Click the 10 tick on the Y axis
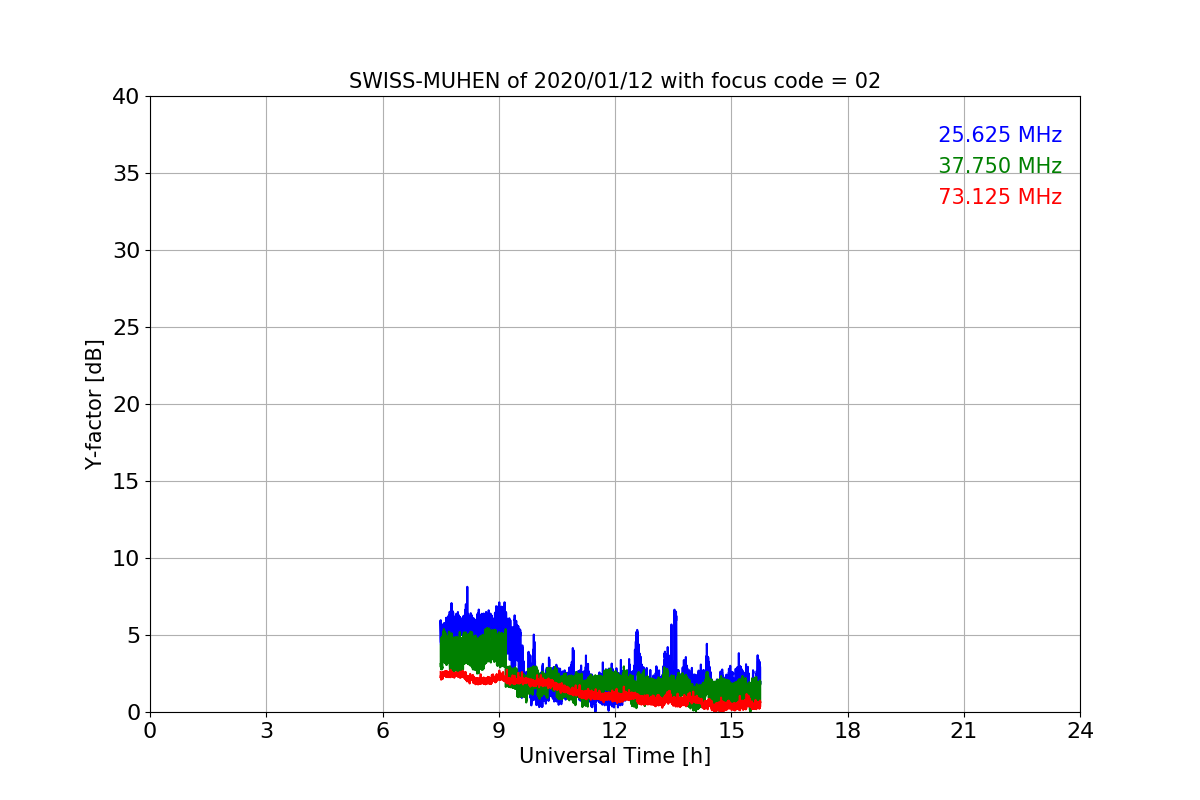1200x800 pixels. click(126, 559)
